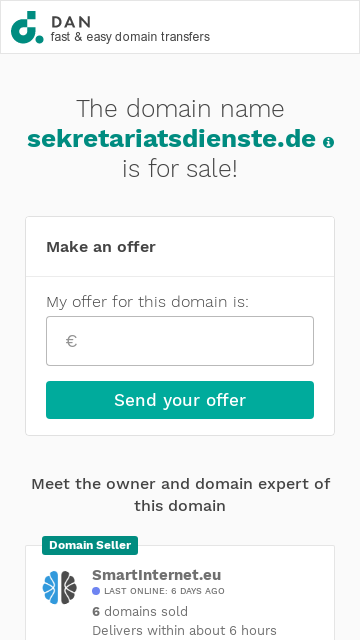
Task: Click the euro currency symbol in the field
Action: (x=71, y=341)
